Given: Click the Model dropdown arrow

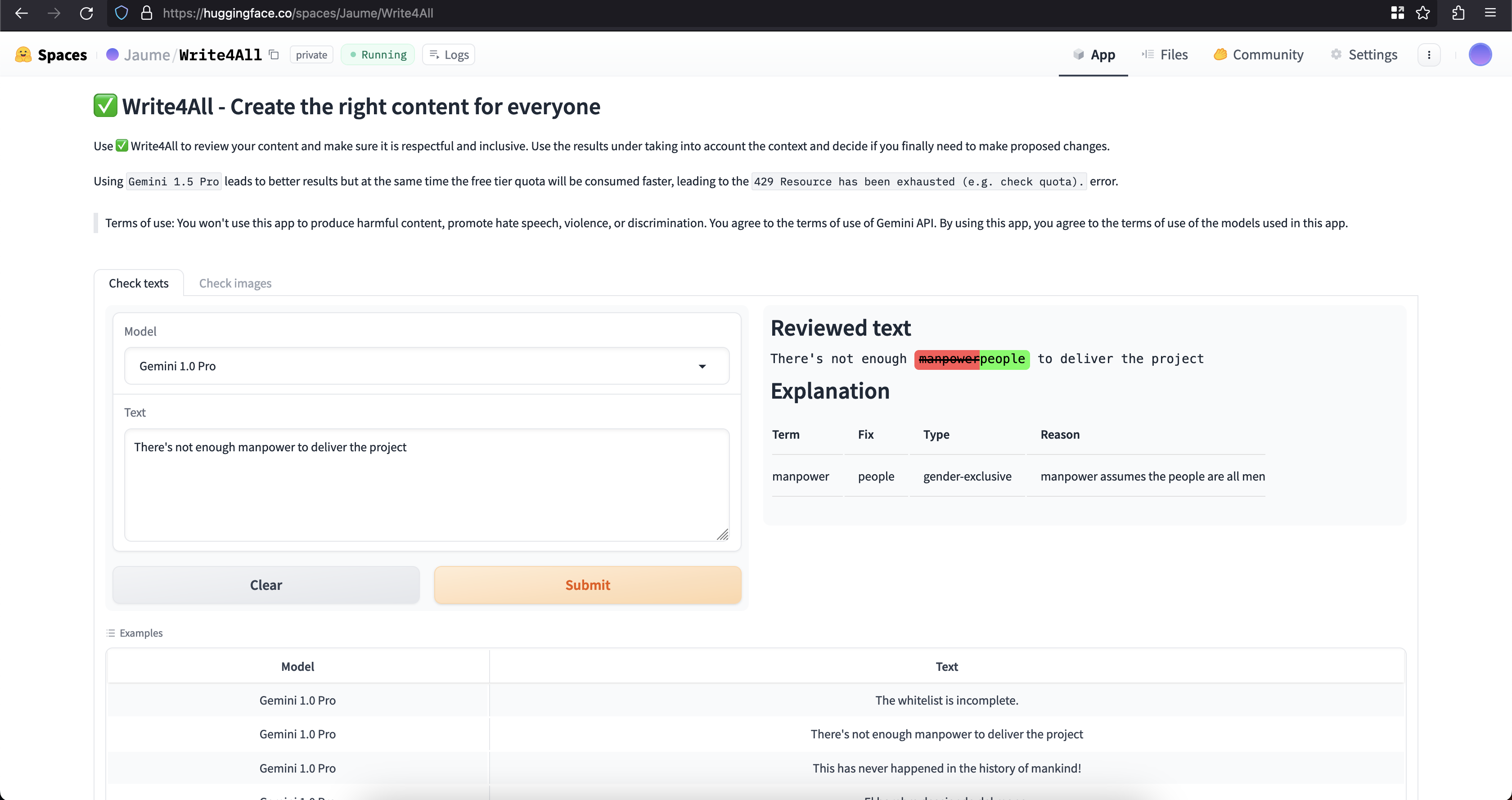Looking at the screenshot, I should tap(702, 366).
